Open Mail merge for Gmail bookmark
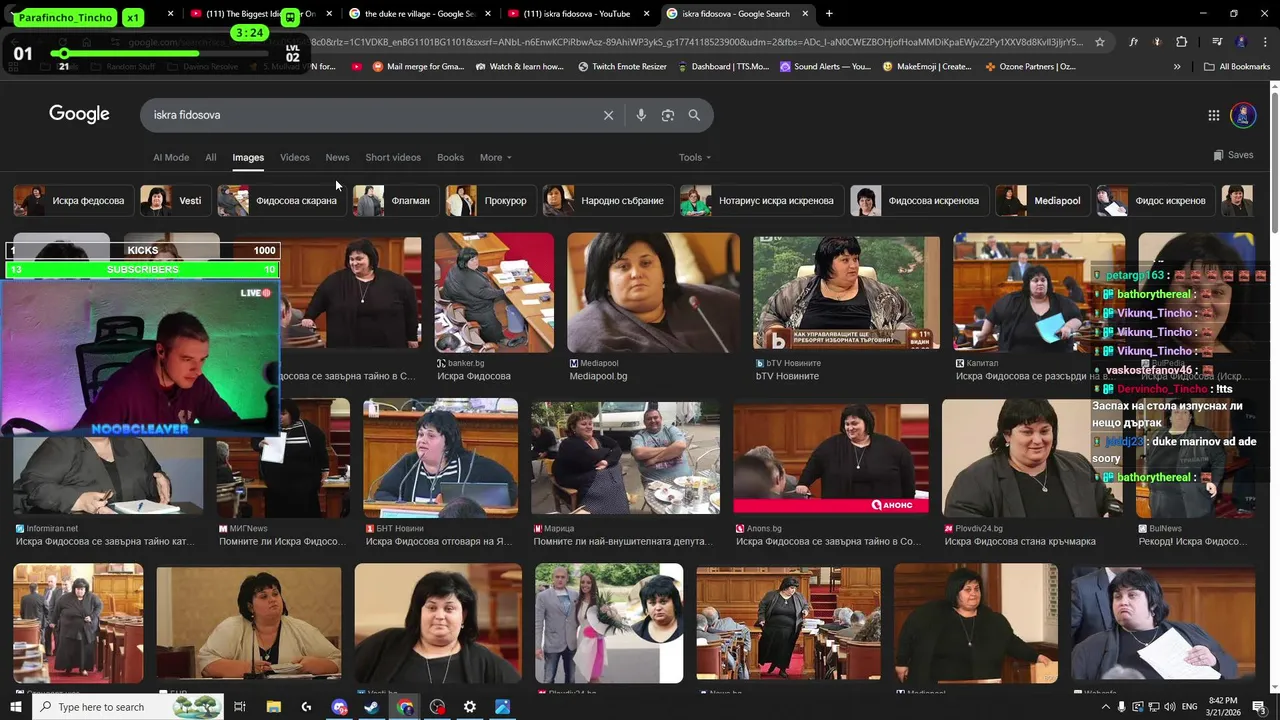The height and width of the screenshot is (720, 1280). pos(418,67)
